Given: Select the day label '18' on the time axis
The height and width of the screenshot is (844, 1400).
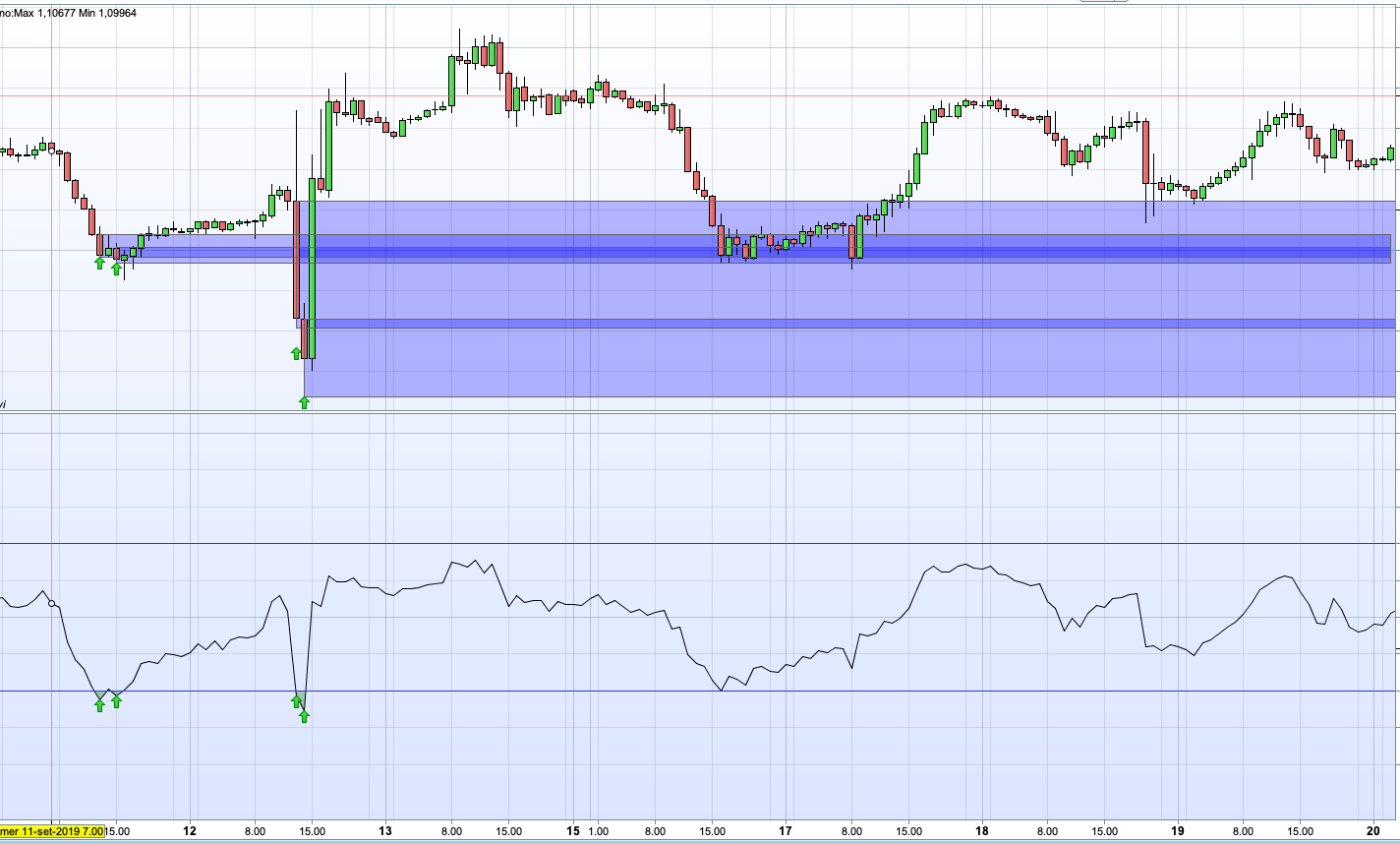Looking at the screenshot, I should pyautogui.click(x=983, y=830).
